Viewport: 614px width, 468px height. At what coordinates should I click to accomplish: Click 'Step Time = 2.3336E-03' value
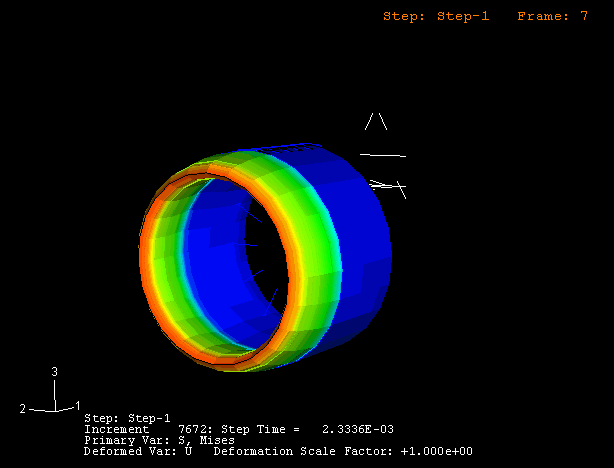(x=307, y=429)
